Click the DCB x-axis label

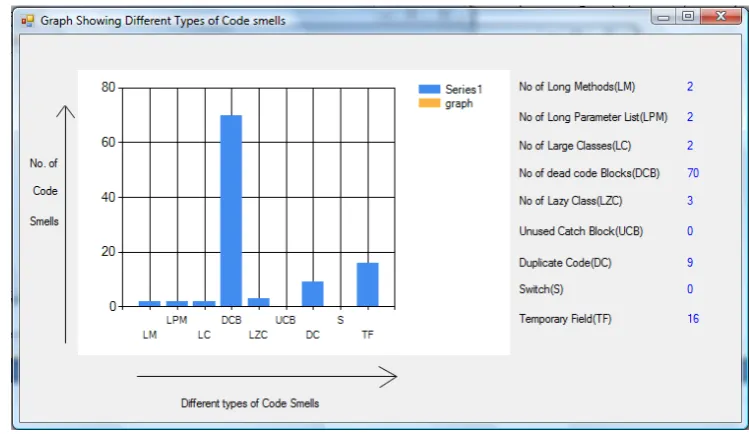[231, 320]
